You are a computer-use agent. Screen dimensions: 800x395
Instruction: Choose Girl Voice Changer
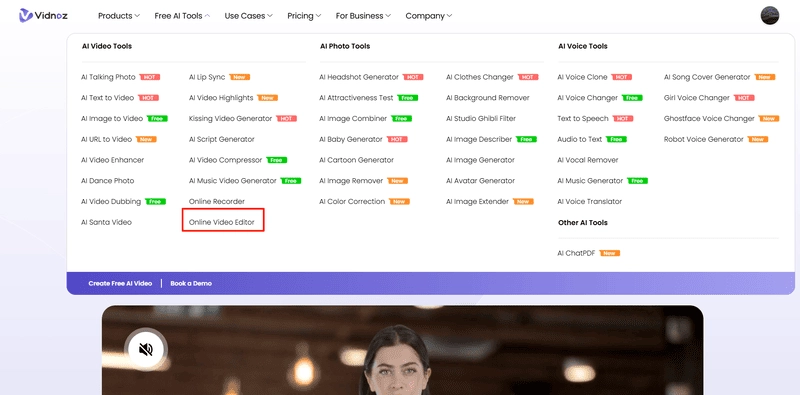(x=696, y=97)
